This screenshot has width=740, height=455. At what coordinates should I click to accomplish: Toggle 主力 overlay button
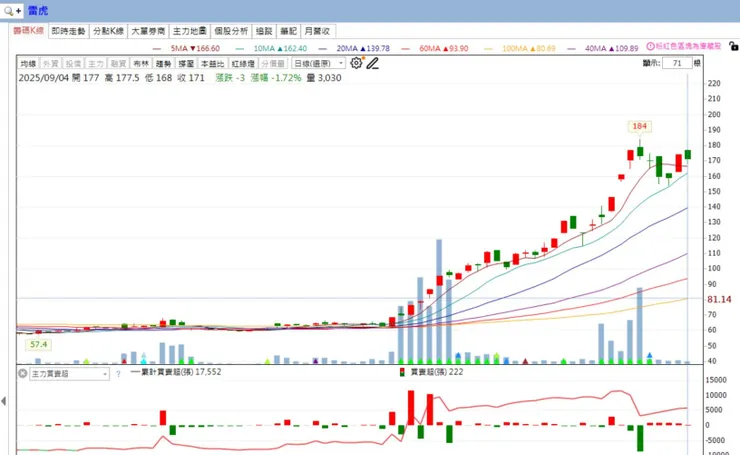[x=96, y=63]
